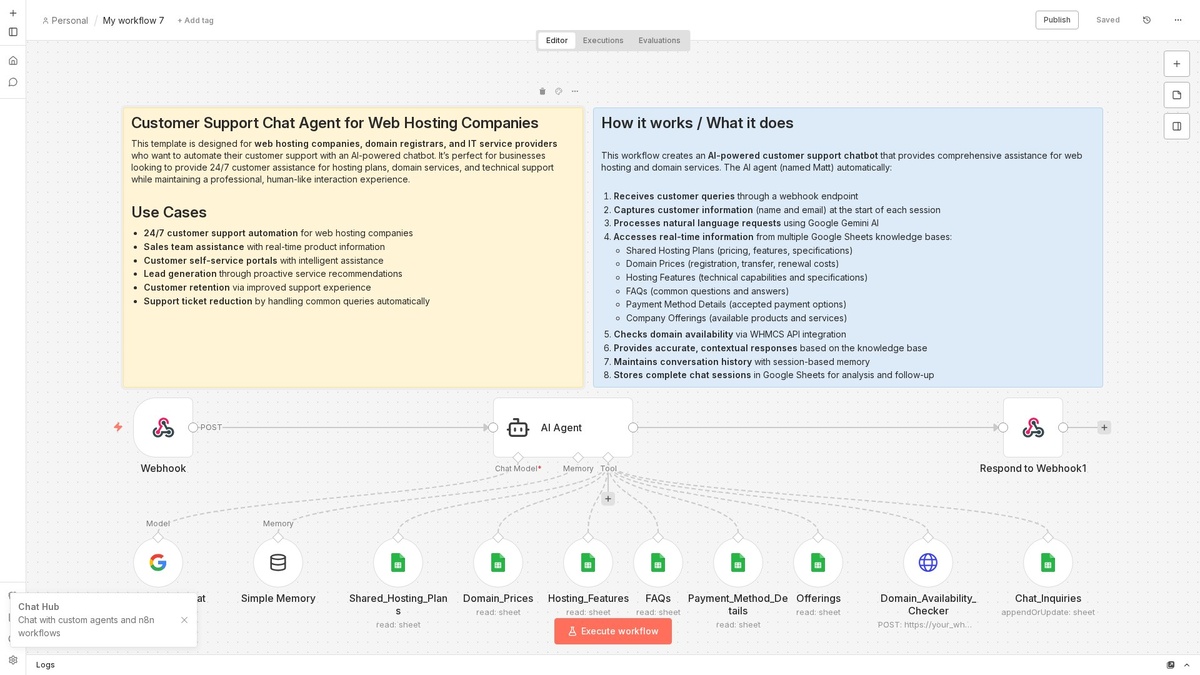Toggle the left sidebar panel icon
The image size is (1200, 675).
13,32
